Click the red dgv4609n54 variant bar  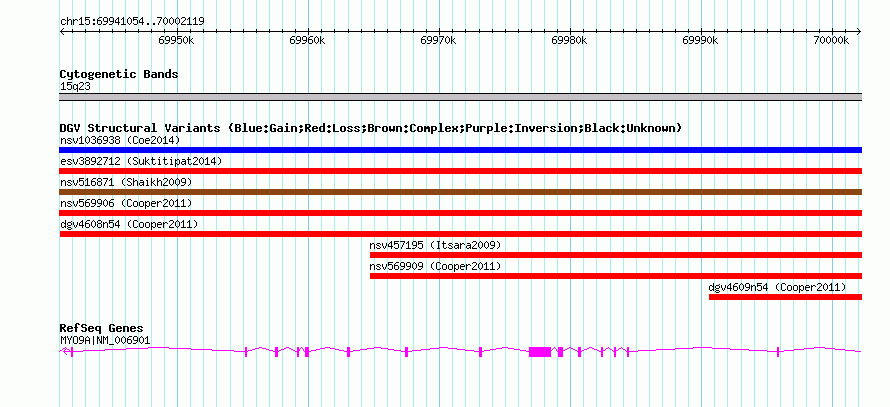point(785,297)
